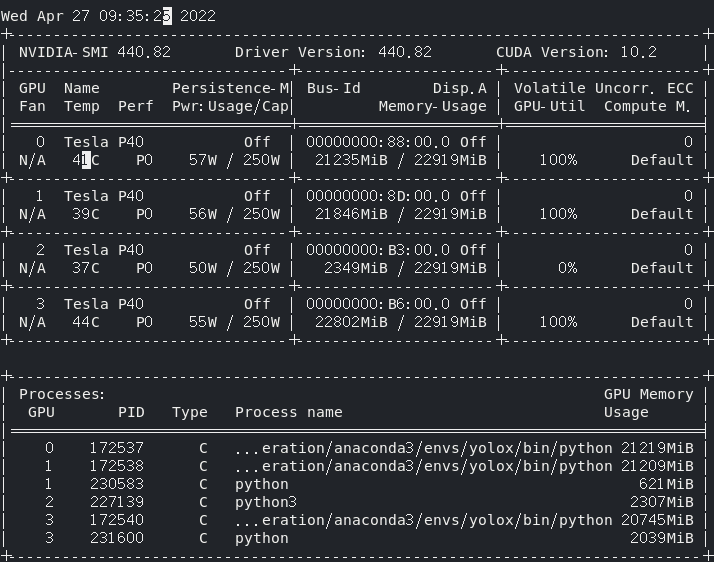Click the 'GPU-Util' column header

click(550, 106)
